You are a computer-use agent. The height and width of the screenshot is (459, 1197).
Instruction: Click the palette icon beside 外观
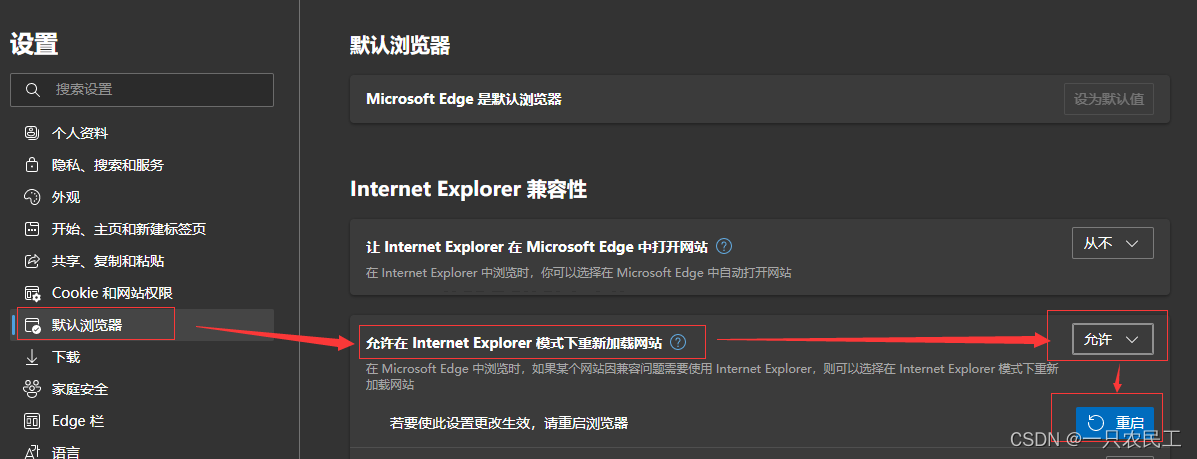click(32, 197)
